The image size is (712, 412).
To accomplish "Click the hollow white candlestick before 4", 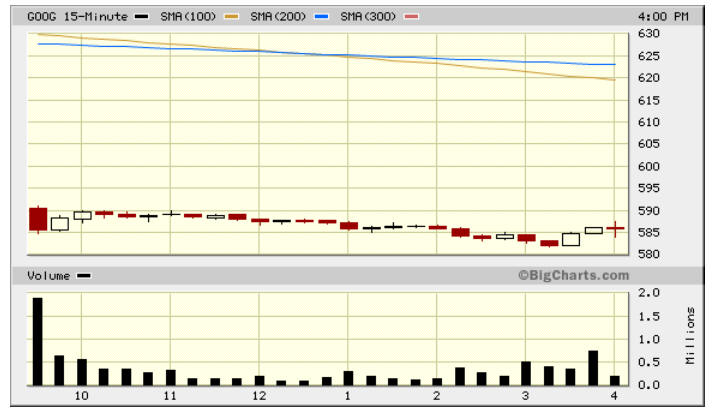I will point(593,230).
